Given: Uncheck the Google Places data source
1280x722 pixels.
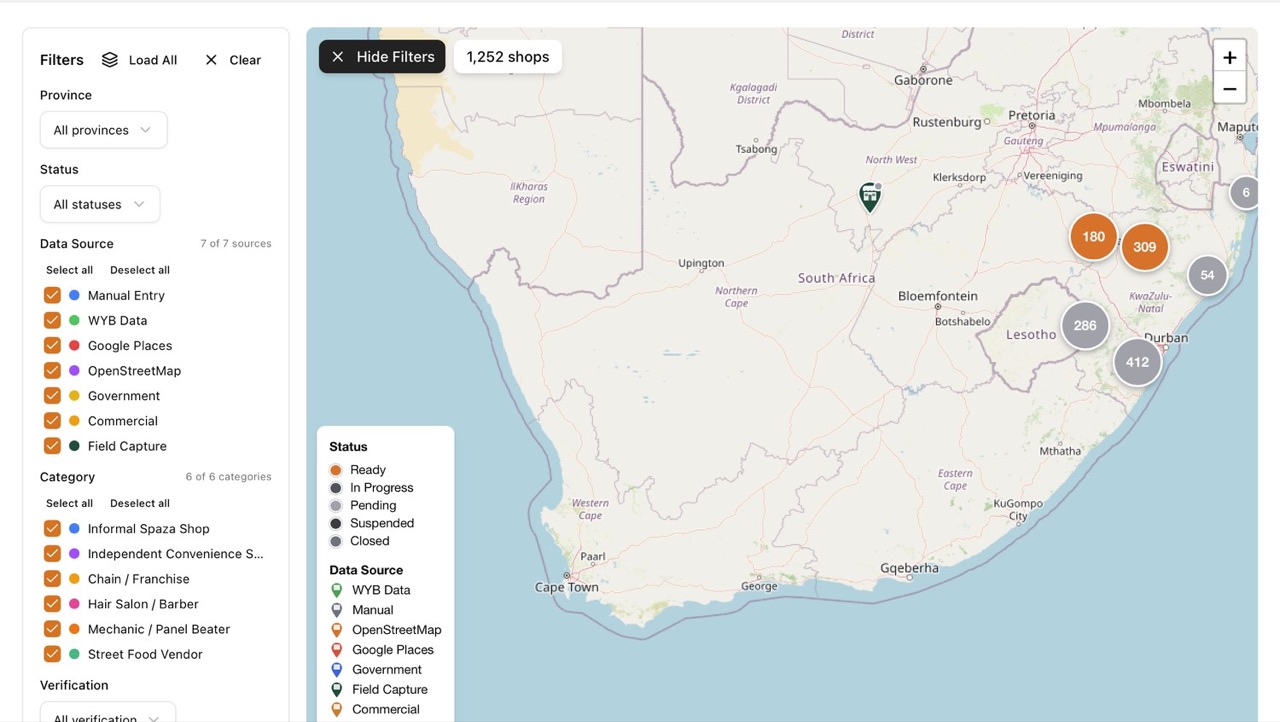Looking at the screenshot, I should click(52, 345).
